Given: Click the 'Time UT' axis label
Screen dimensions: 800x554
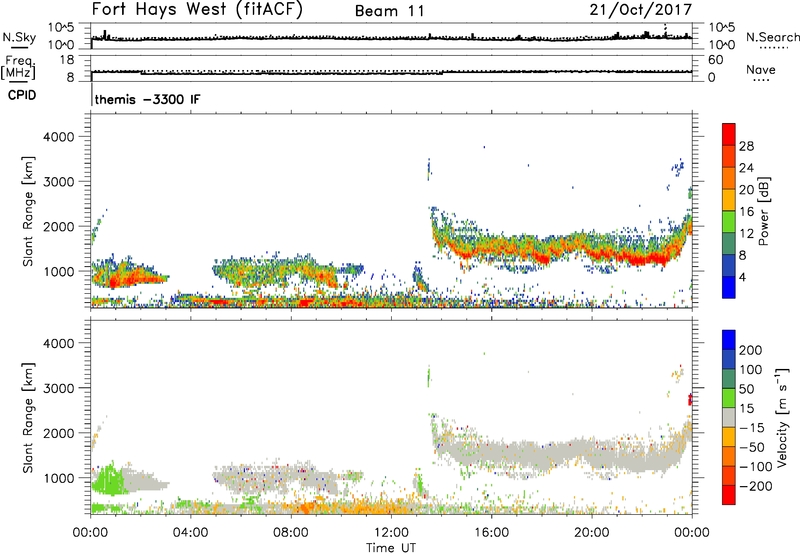Looking at the screenshot, I should [391, 547].
